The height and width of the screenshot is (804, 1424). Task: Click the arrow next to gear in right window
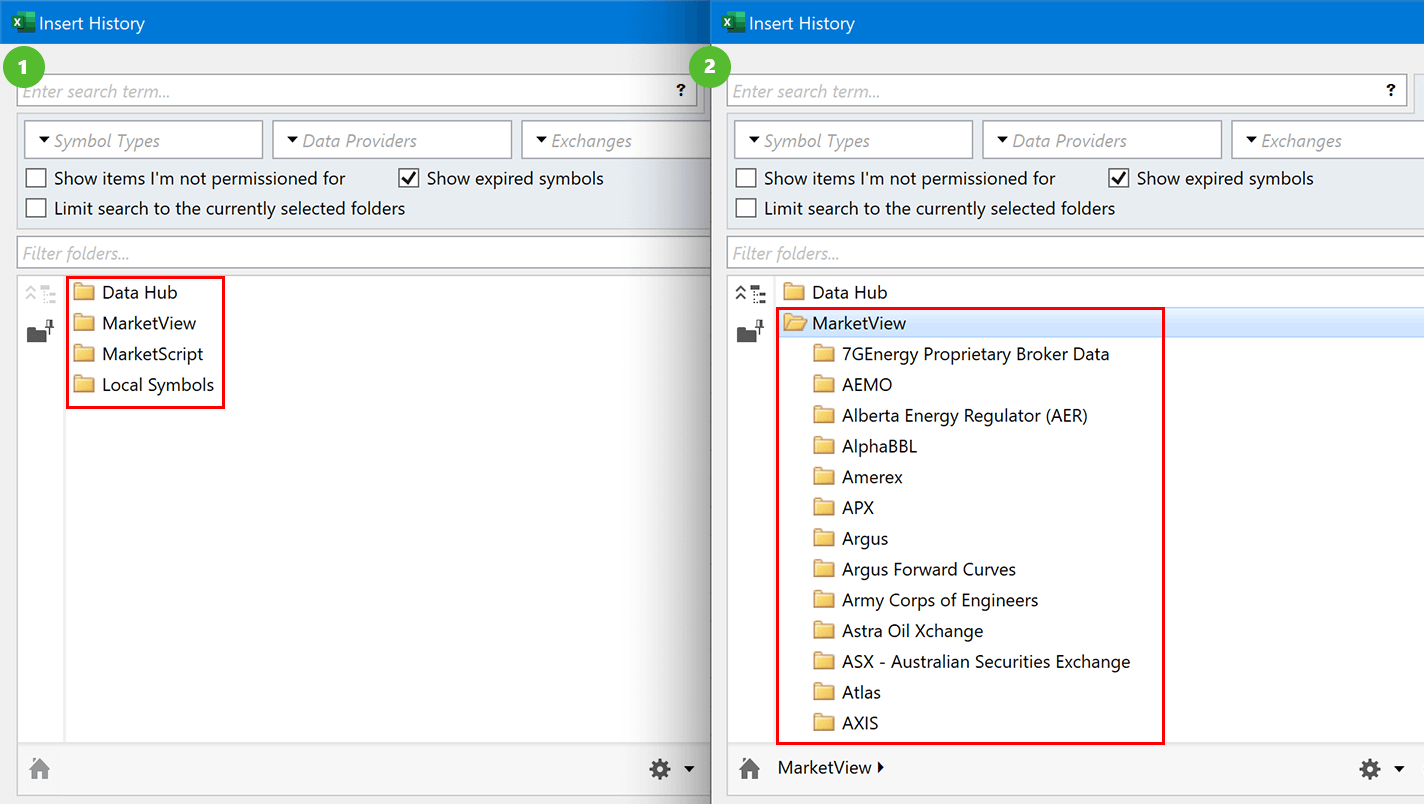[x=1399, y=769]
